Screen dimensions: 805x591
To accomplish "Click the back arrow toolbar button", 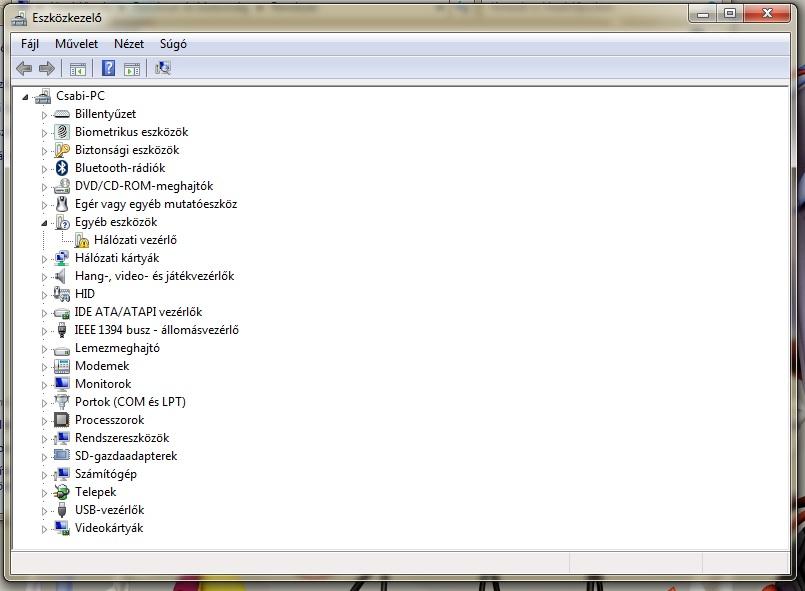I will (24, 68).
